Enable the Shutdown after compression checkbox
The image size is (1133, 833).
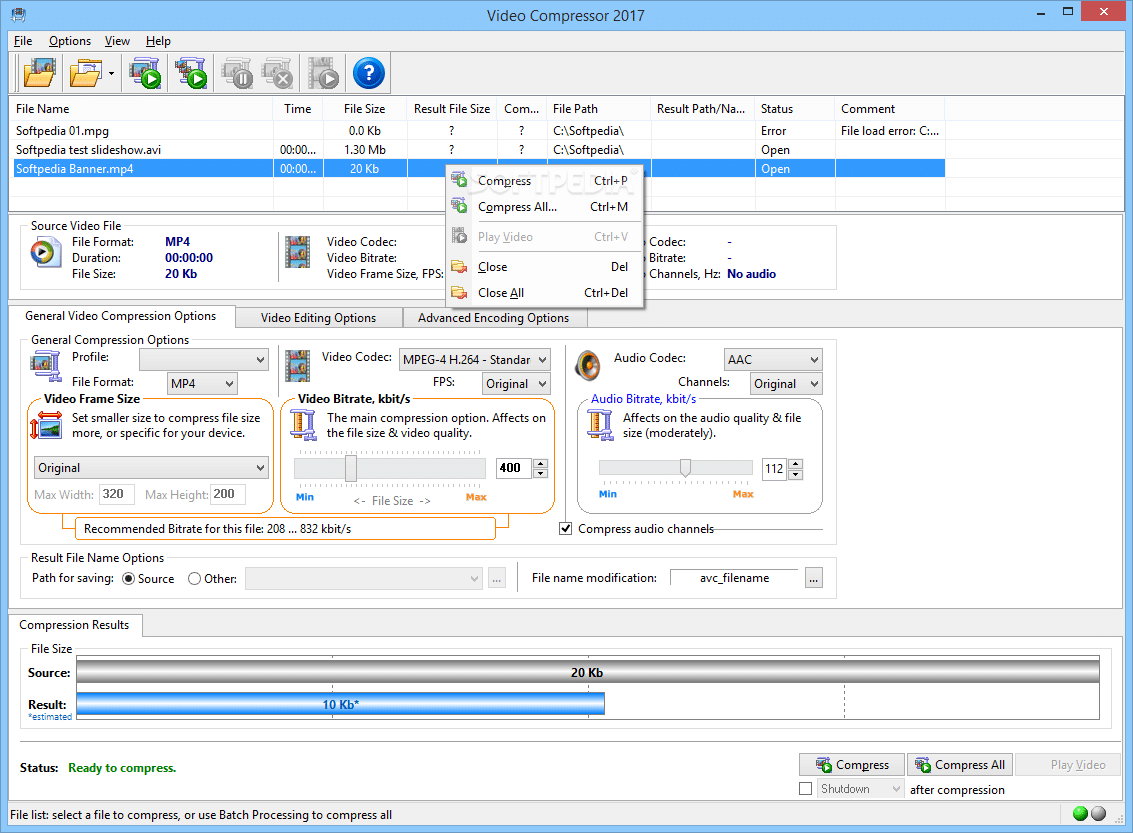click(806, 789)
